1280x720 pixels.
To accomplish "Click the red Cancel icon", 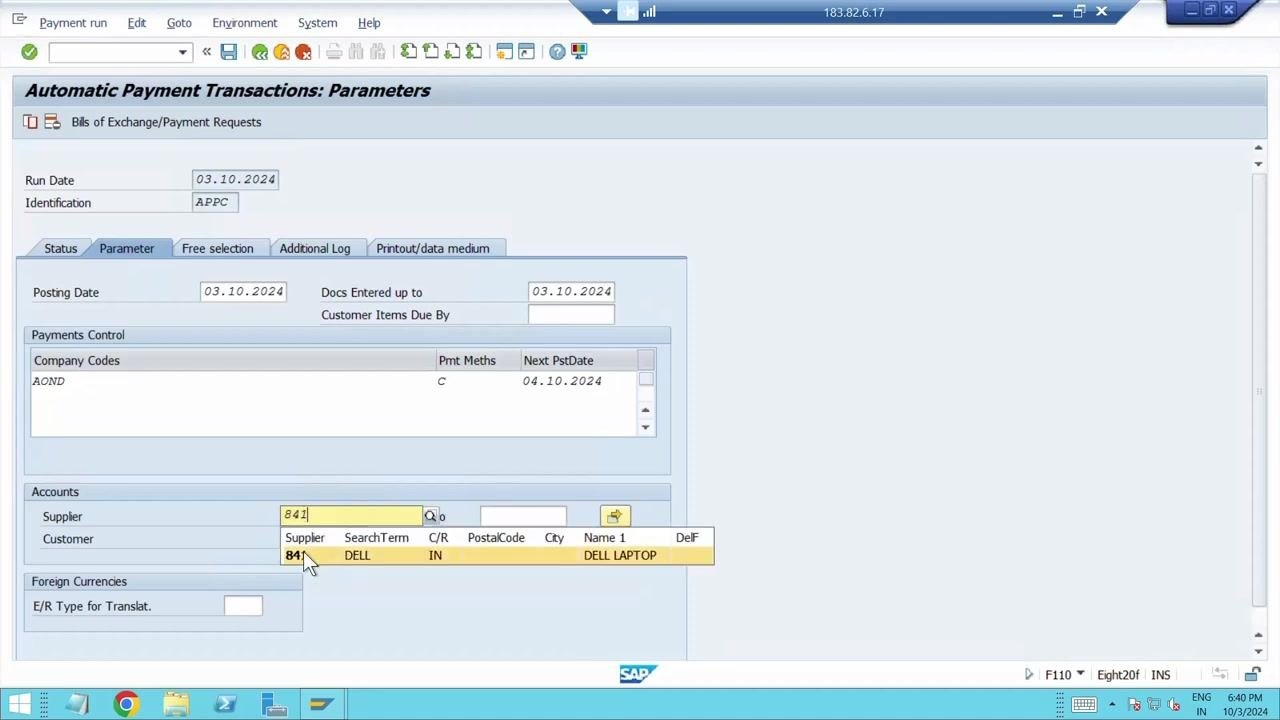I will coord(304,52).
